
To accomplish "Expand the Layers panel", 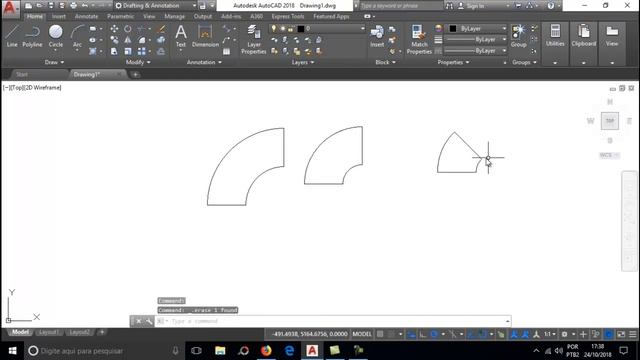I will click(303, 62).
